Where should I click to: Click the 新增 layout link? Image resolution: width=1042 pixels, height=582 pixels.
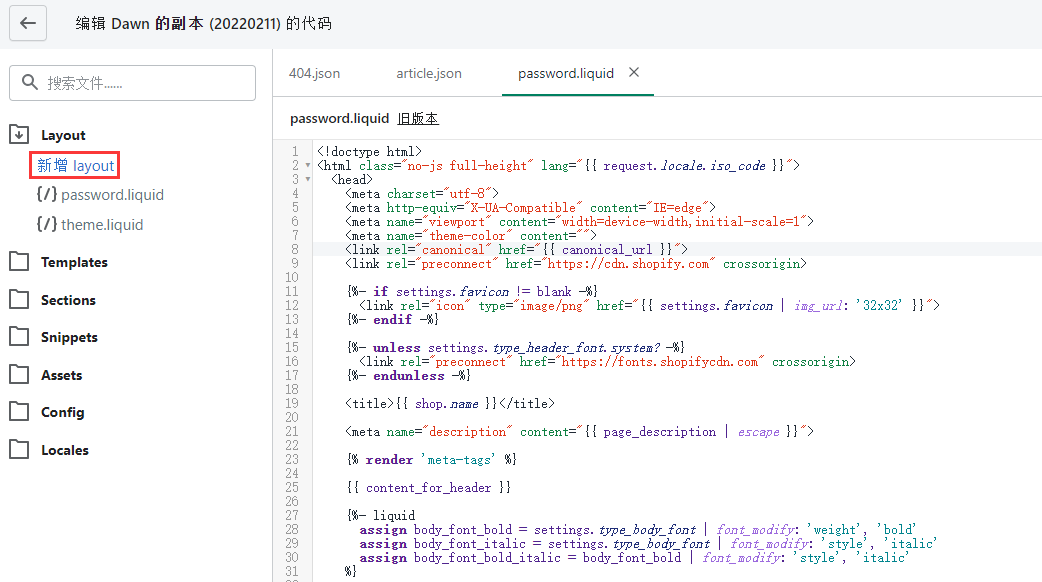pyautogui.click(x=76, y=165)
